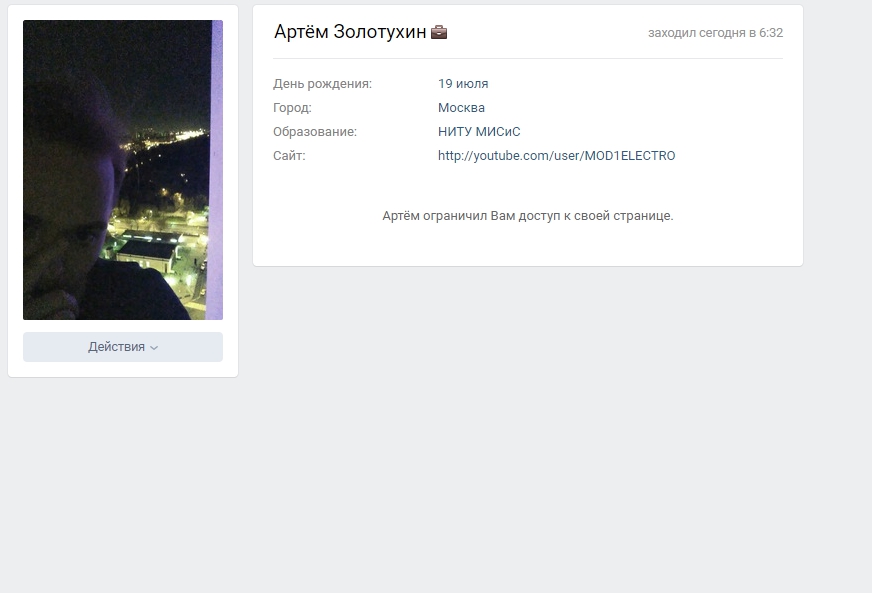Click the НИТУ МИСиС education link
Image resolution: width=872 pixels, height=593 pixels.
[479, 132]
